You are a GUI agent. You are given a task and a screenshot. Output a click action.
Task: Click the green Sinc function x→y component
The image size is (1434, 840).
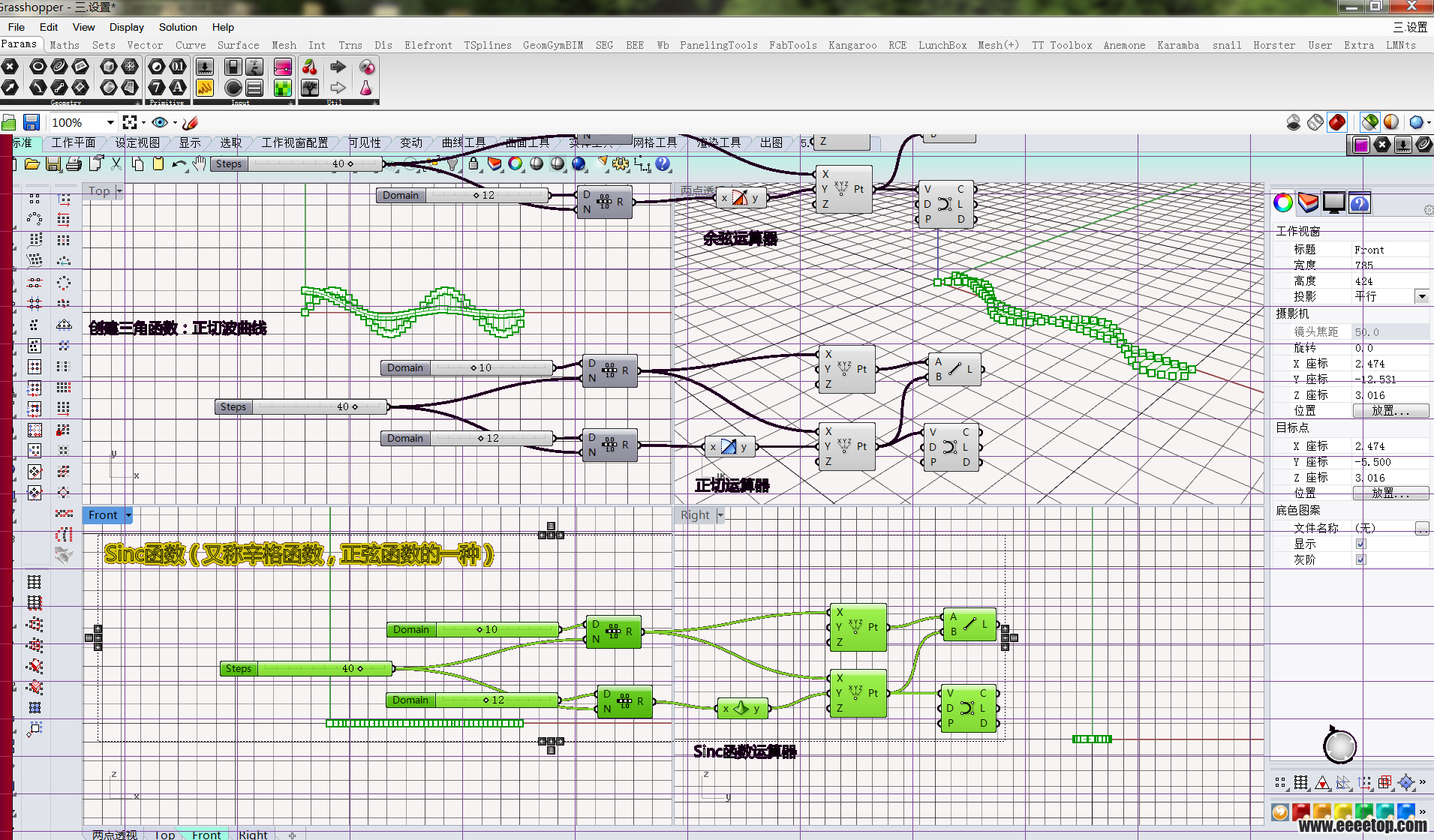(741, 709)
